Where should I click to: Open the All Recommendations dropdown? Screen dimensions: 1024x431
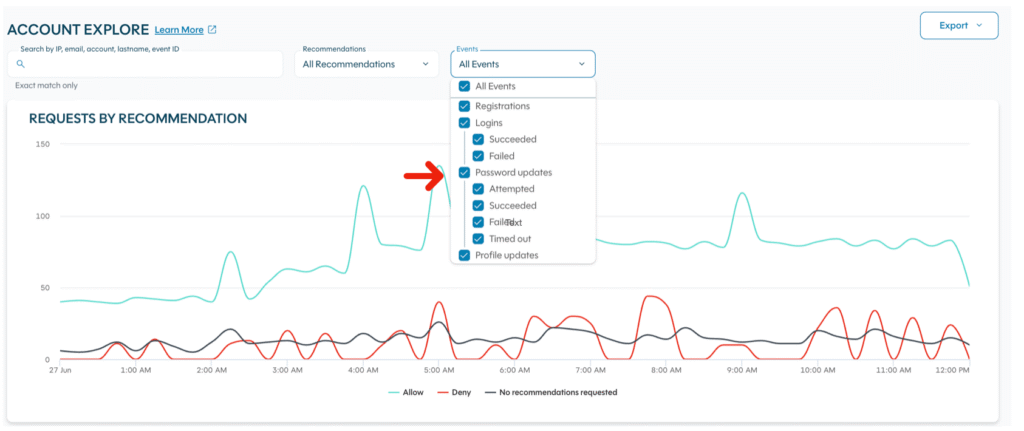pos(366,64)
